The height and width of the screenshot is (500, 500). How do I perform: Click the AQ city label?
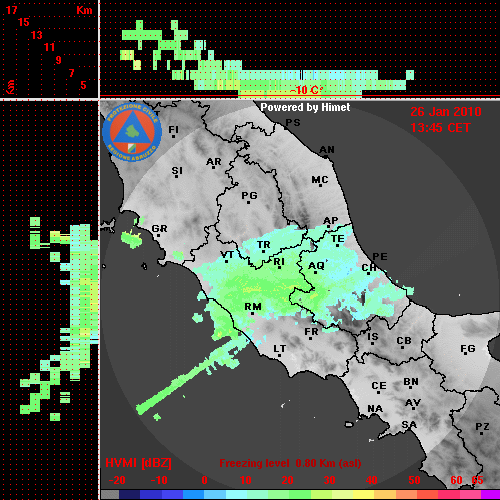316,266
